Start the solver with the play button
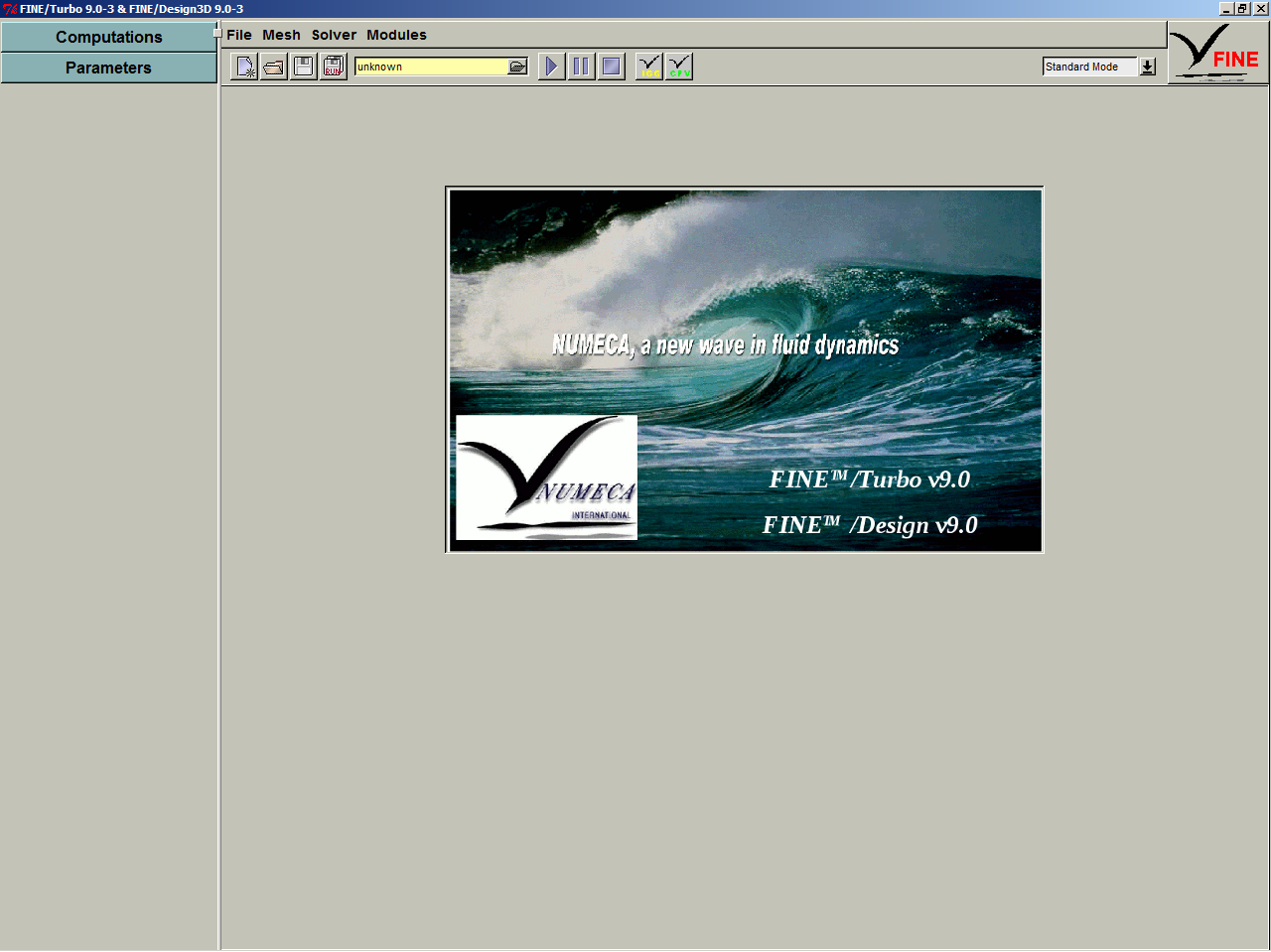The image size is (1271, 952). [551, 67]
